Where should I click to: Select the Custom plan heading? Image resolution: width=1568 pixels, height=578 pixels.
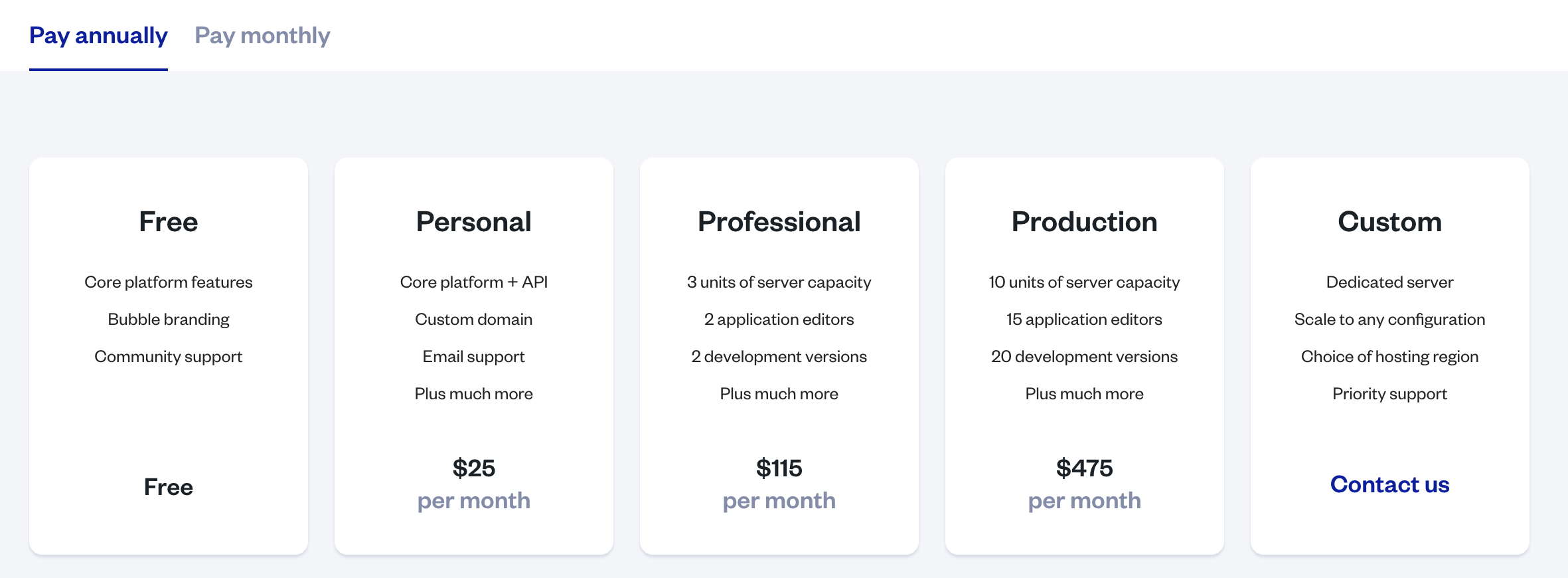pos(1389,222)
